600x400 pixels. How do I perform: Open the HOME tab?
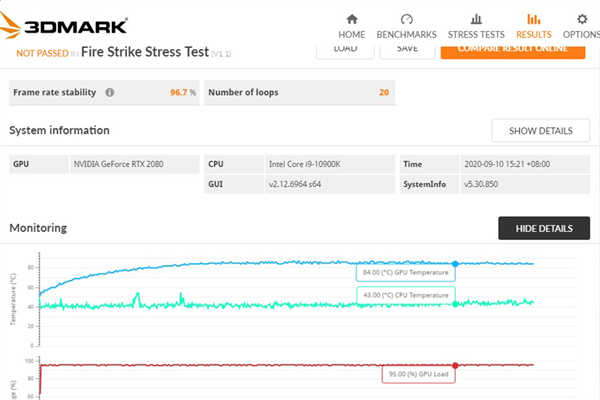click(352, 27)
